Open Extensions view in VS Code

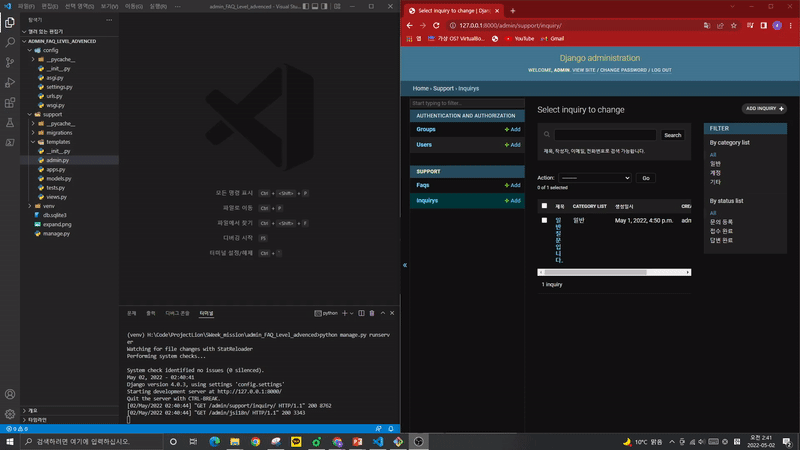click(x=10, y=103)
